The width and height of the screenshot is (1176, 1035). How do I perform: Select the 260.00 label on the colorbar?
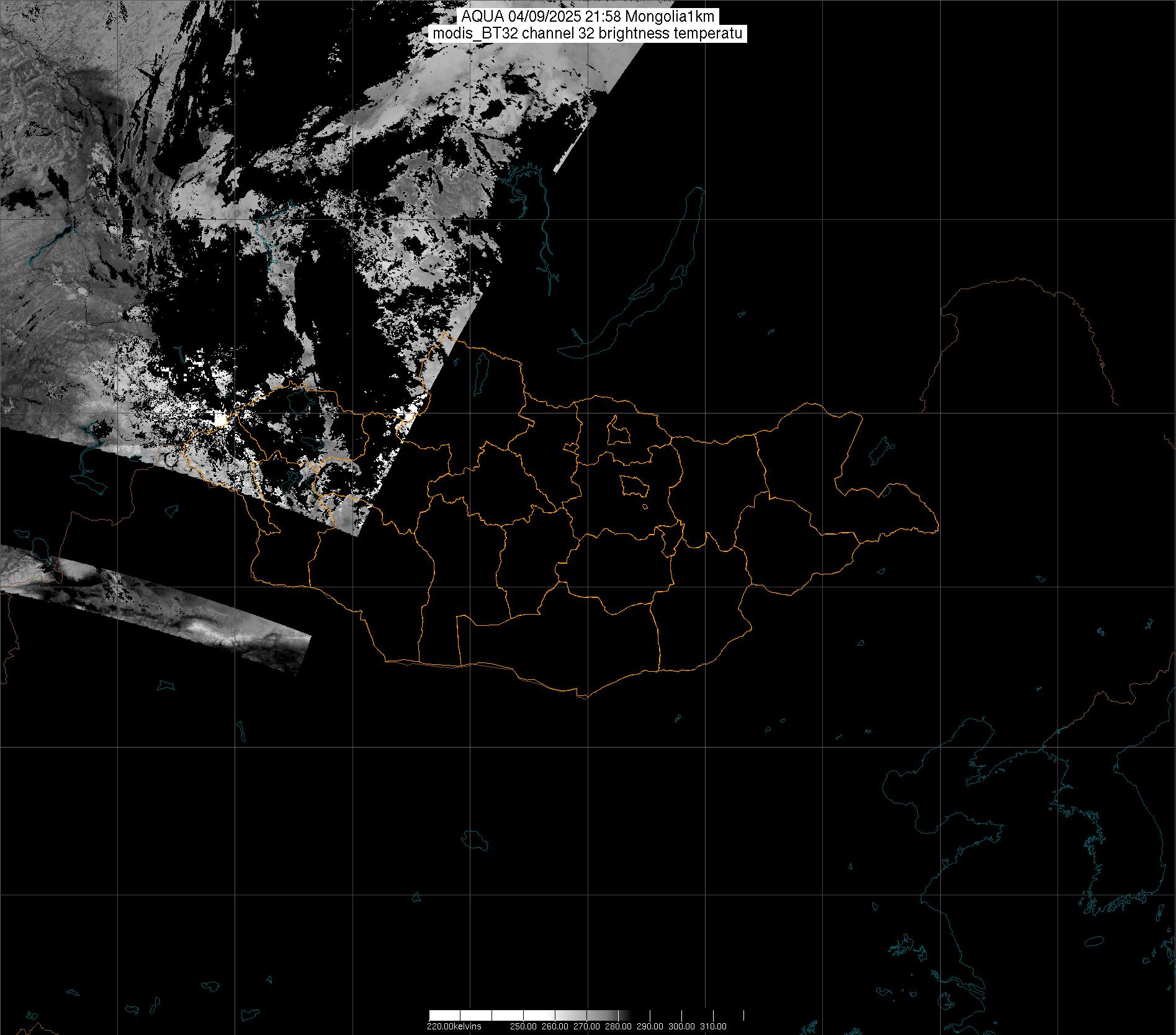click(x=555, y=1026)
